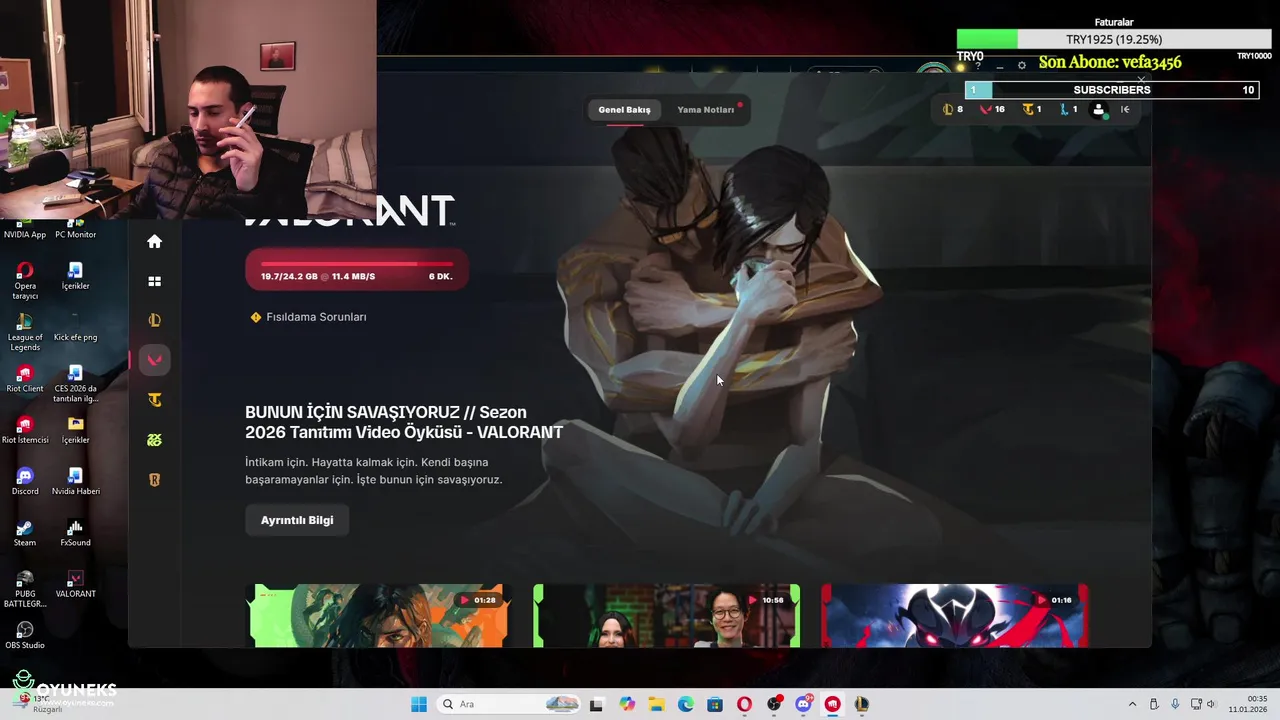Viewport: 1280px width, 720px height.
Task: Click the VALORANT friends count icon showing 16
Action: (992, 109)
